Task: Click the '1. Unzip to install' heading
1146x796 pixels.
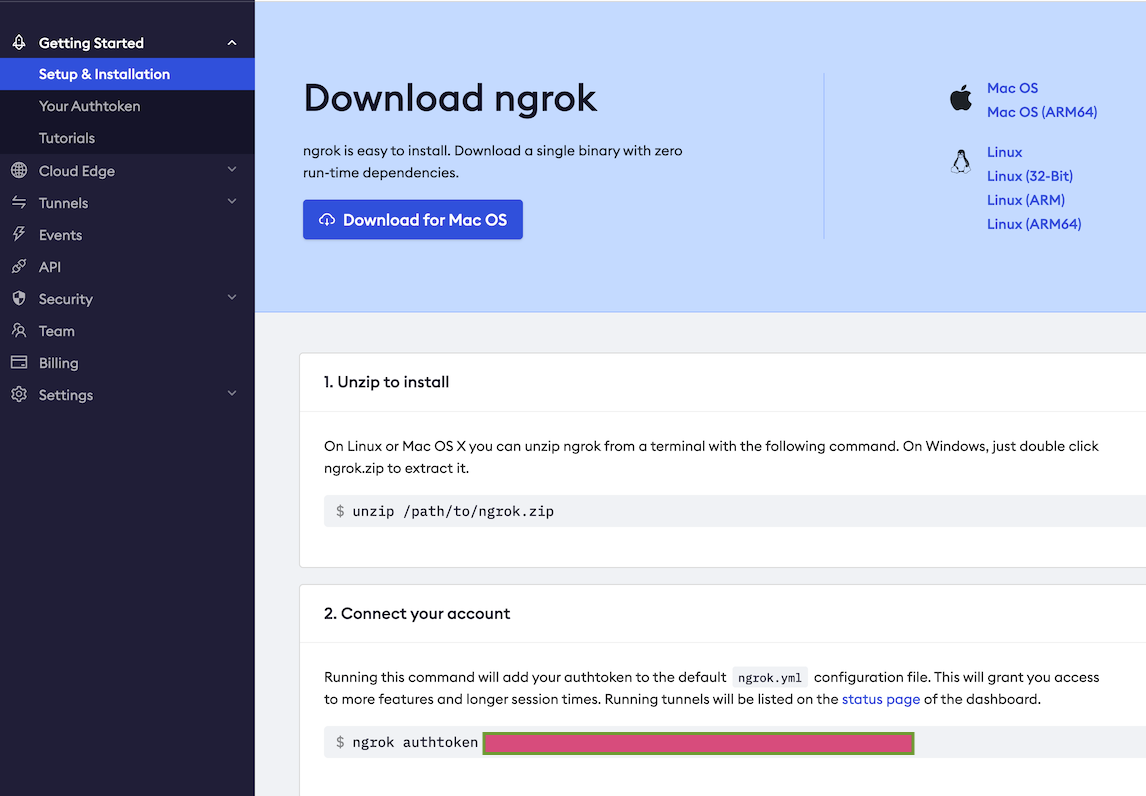Action: point(387,382)
